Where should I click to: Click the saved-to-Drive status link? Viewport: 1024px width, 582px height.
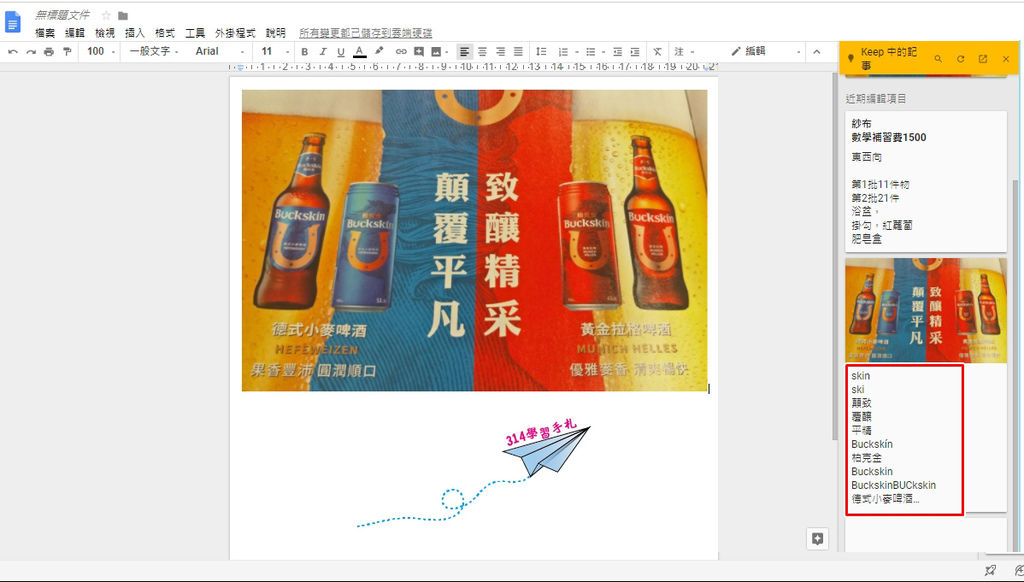tap(365, 33)
